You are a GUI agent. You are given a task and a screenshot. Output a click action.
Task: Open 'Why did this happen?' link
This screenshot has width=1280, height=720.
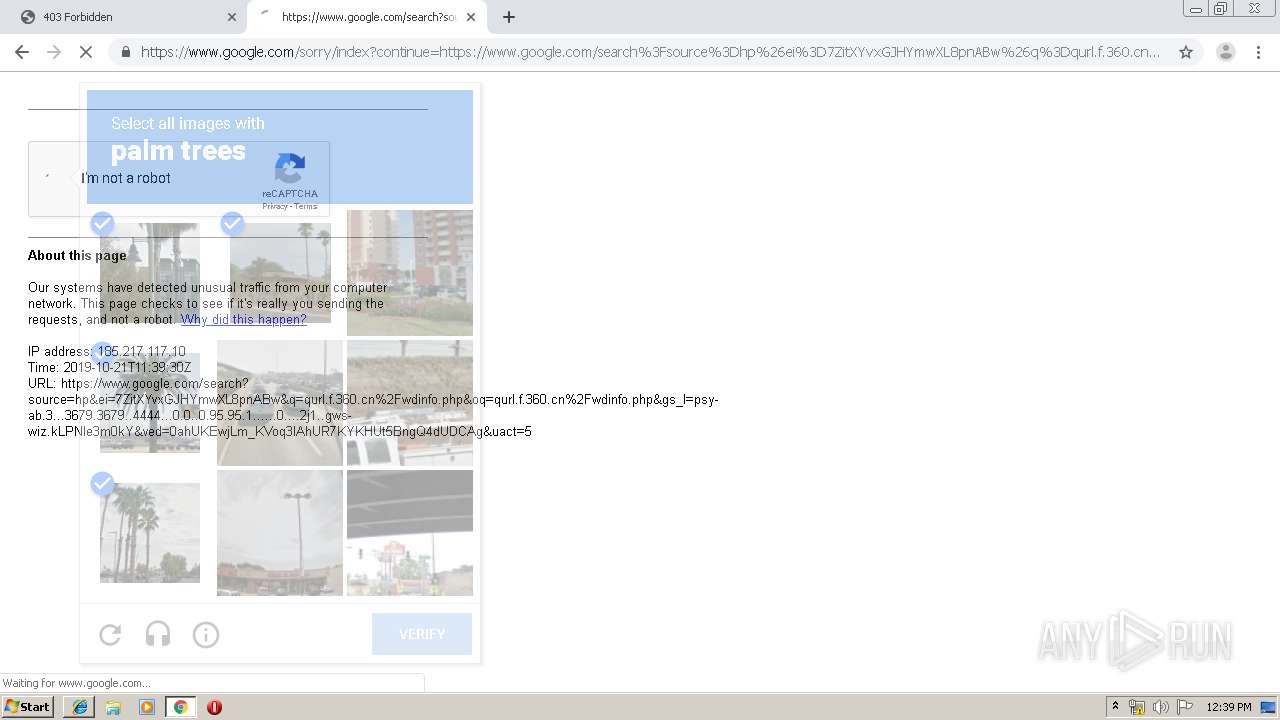click(244, 319)
